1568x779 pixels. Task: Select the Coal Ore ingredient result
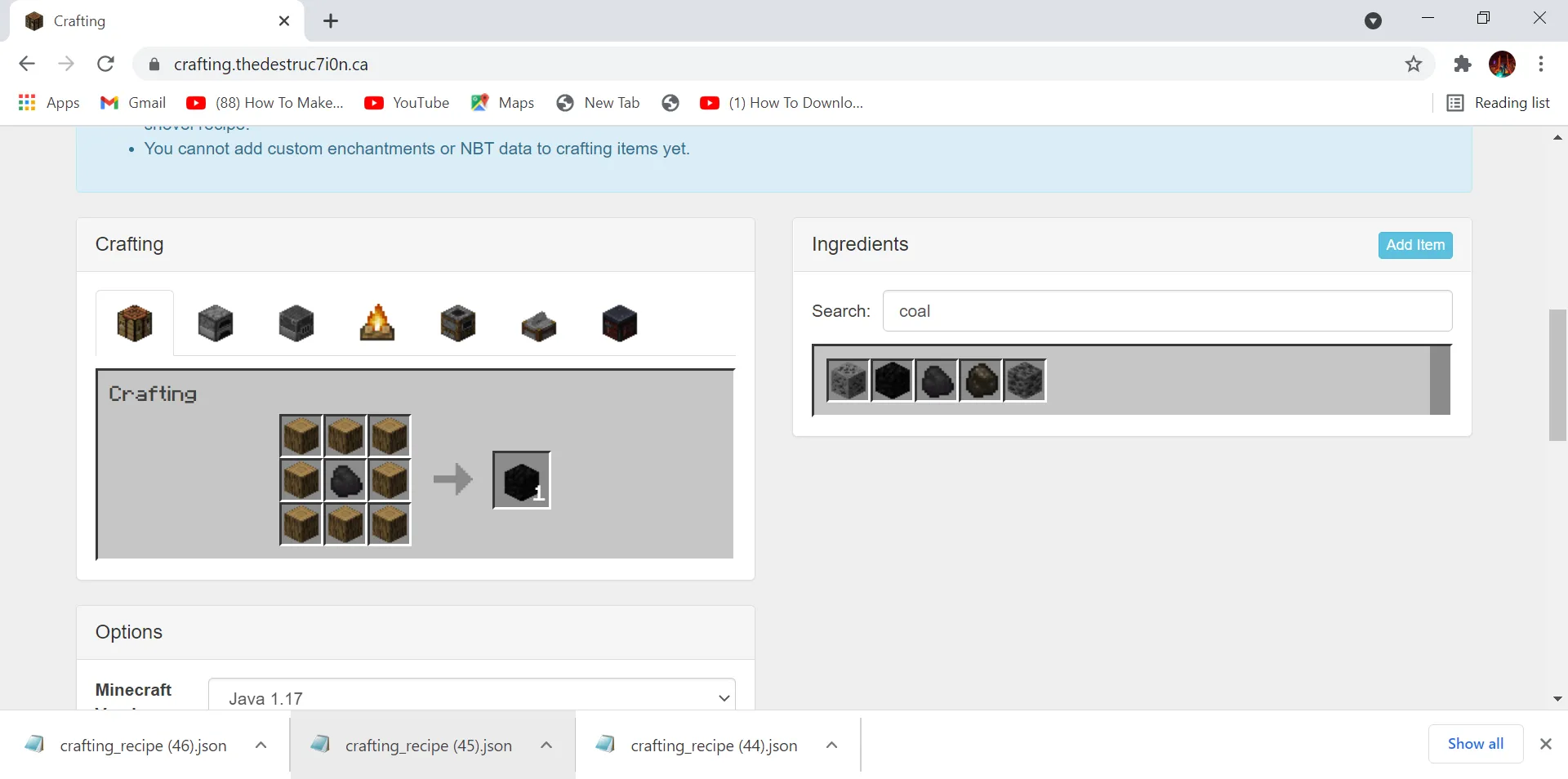849,381
